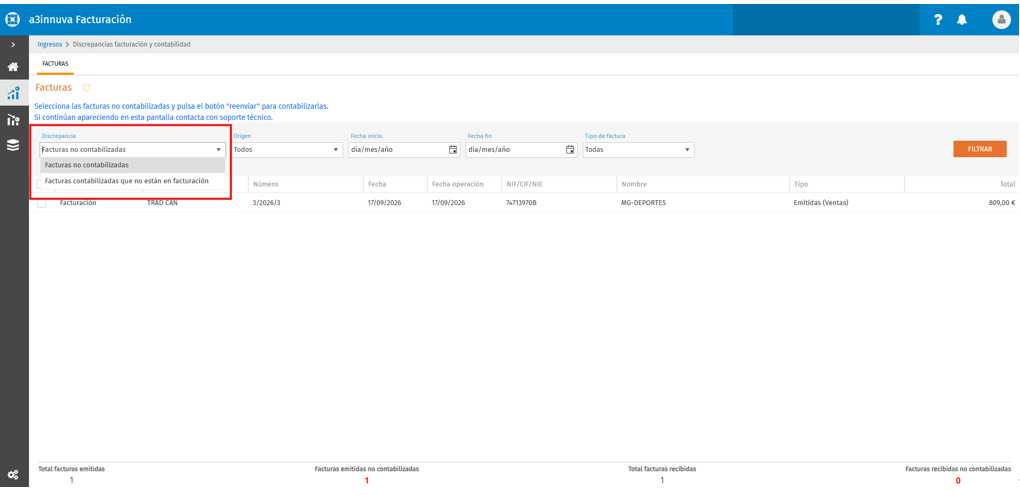Viewport: 1020px width, 495px height.
Task: Open the Fecha inicio calendar icon
Action: click(453, 150)
